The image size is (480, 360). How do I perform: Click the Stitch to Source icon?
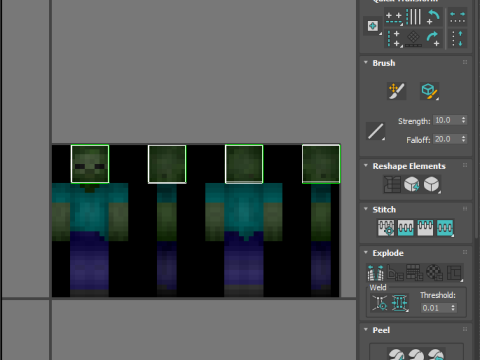425,228
